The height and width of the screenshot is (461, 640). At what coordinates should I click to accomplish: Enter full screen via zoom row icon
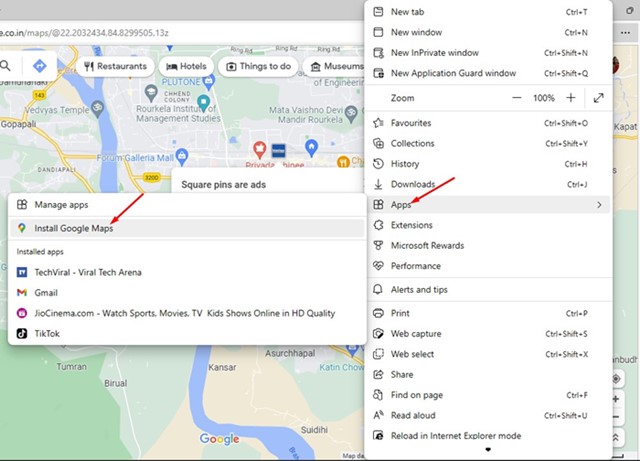pyautogui.click(x=598, y=98)
